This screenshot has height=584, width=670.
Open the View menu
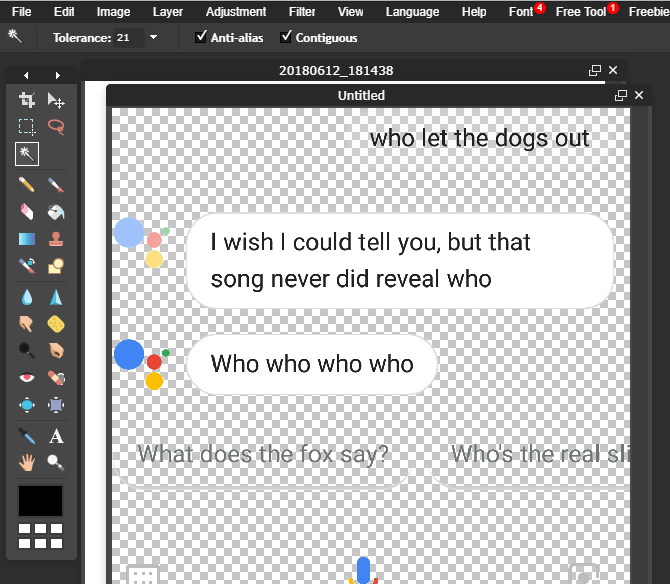coord(350,12)
